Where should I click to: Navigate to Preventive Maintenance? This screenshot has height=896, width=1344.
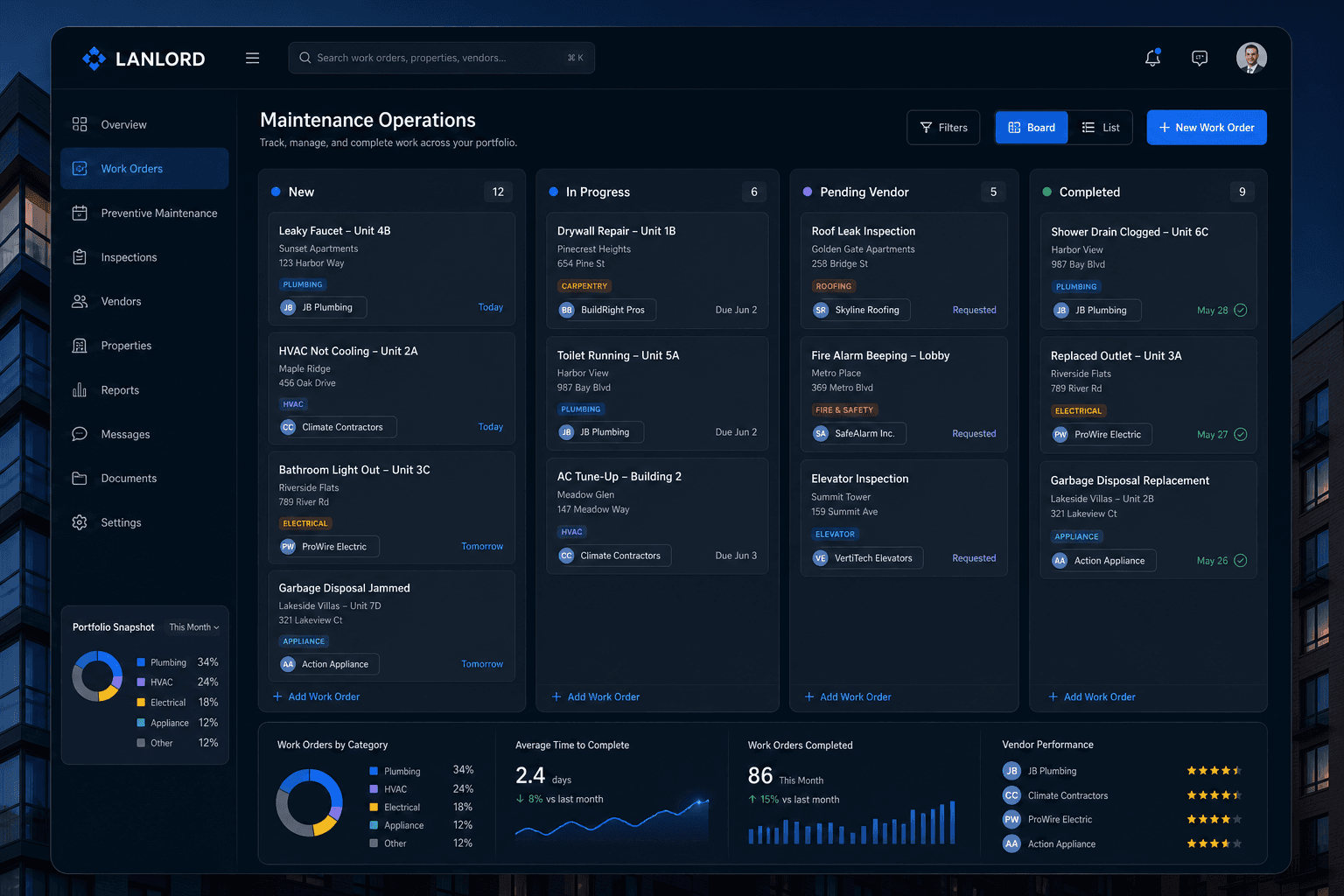(144, 213)
